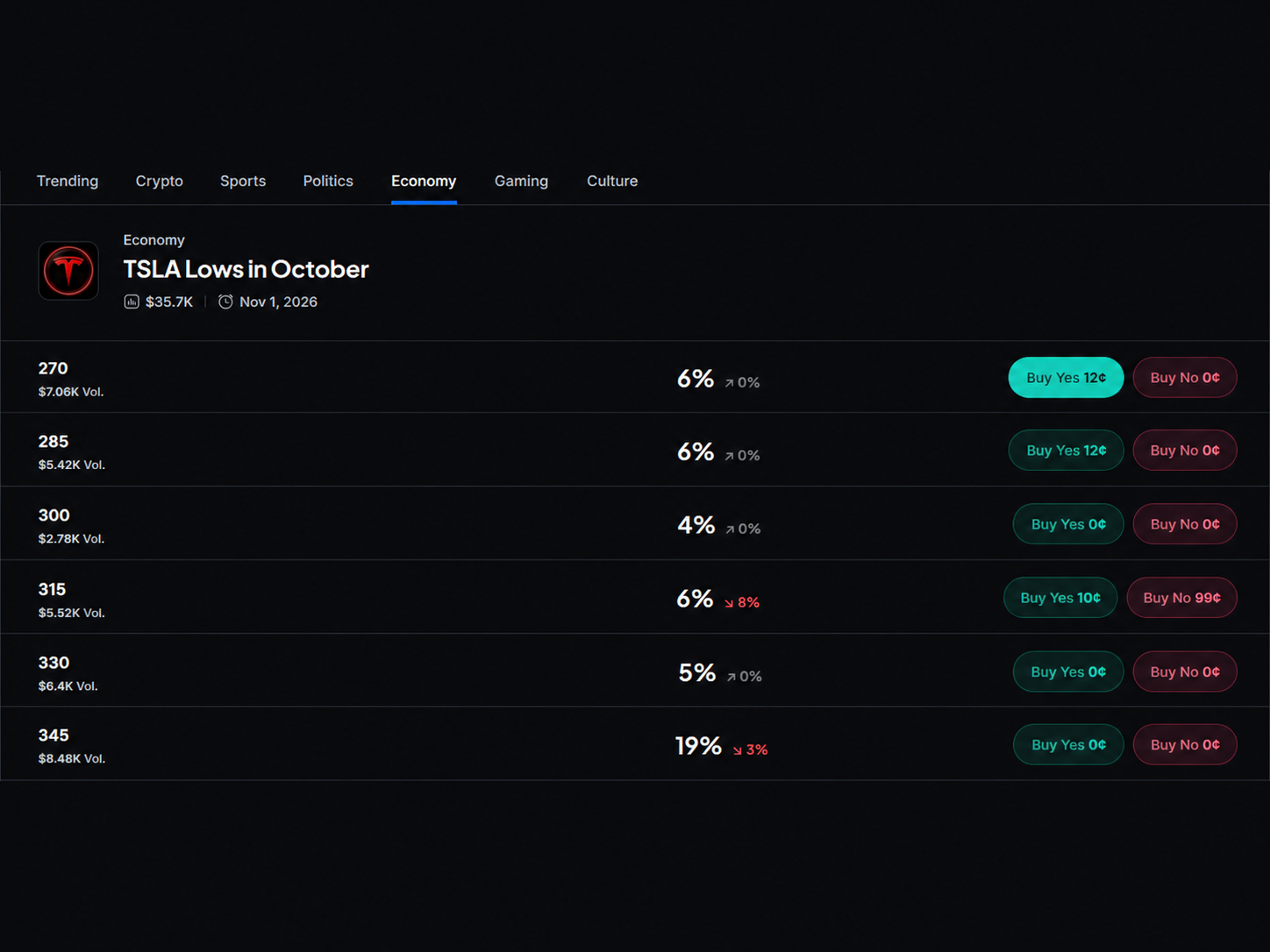
Task: Switch to the Culture tab
Action: (612, 181)
